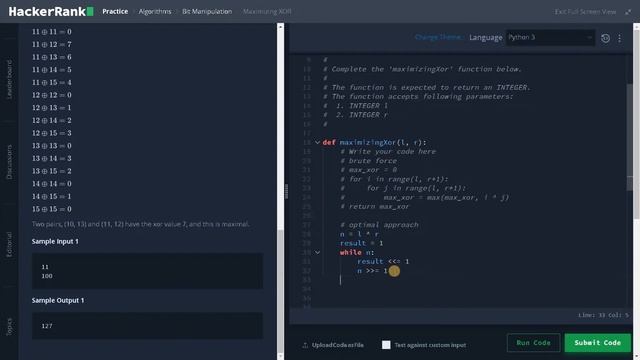Place cursor on 'result = 1' code line
The image size is (640, 360).
(x=361, y=243)
